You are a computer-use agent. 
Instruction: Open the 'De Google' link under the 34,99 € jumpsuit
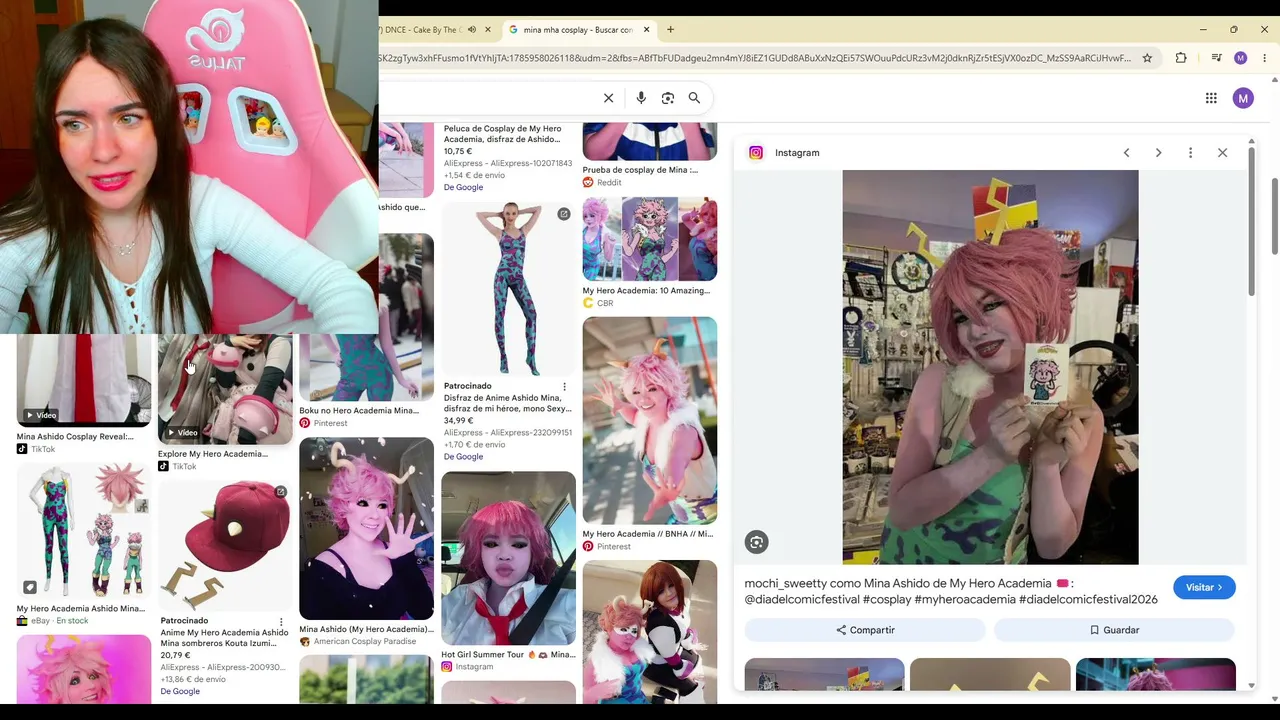tap(463, 457)
